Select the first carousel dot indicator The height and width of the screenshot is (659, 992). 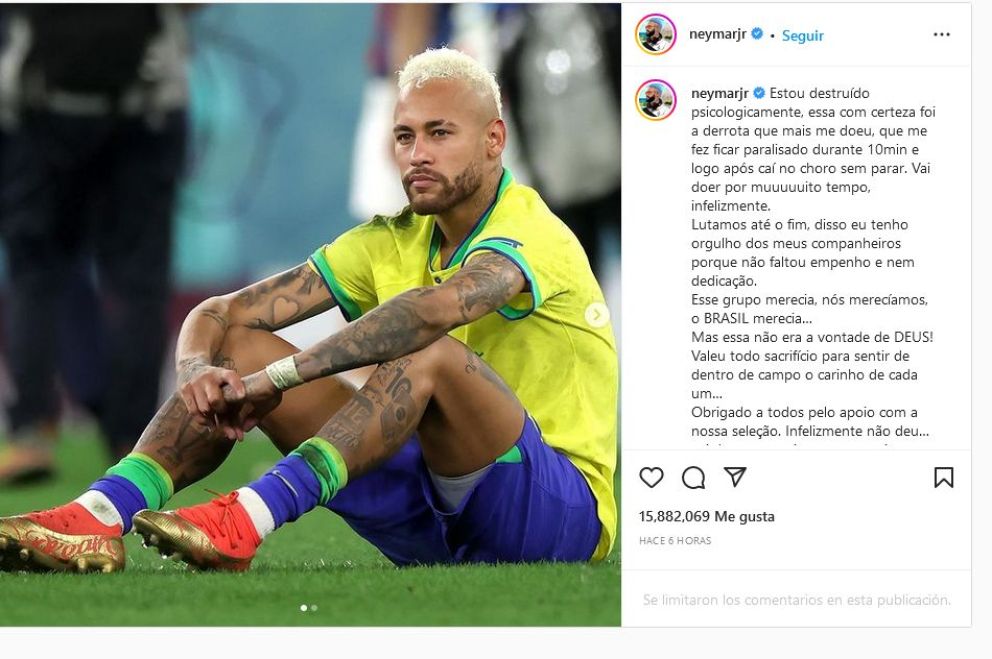(304, 607)
